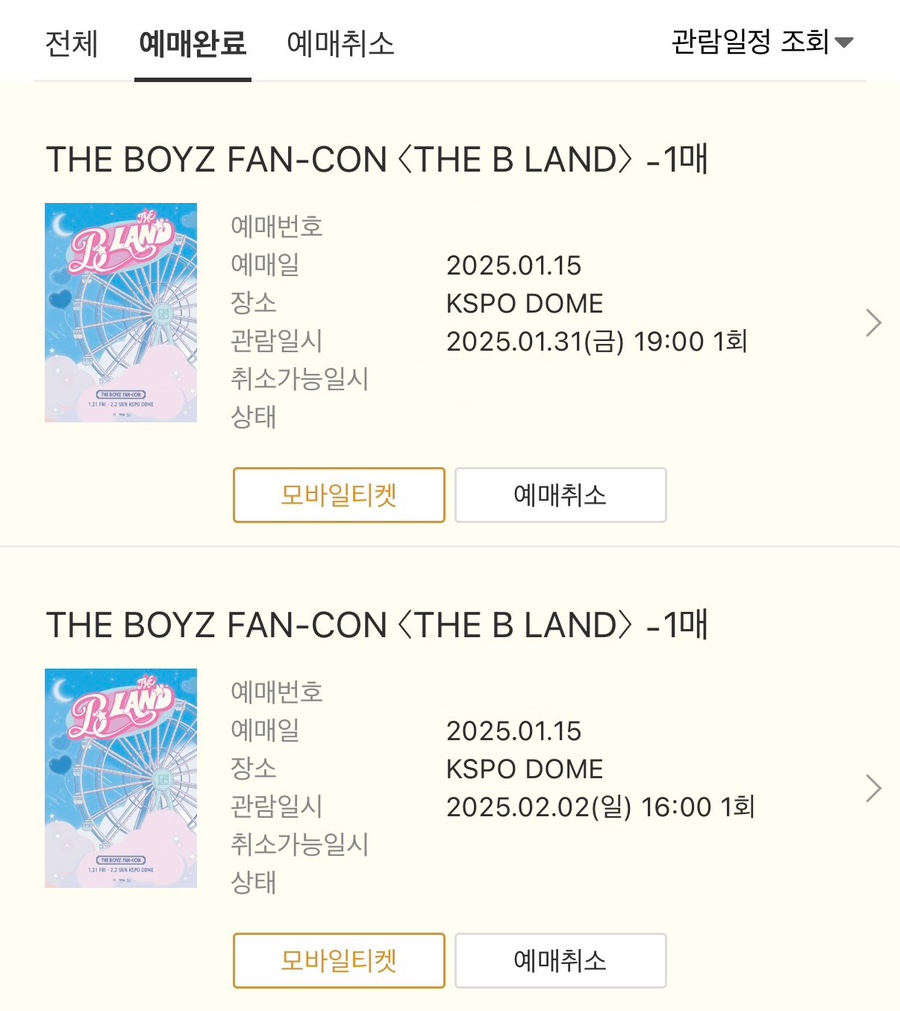
Task: Open 모바일티켓 for the 01.31 show
Action: [339, 495]
